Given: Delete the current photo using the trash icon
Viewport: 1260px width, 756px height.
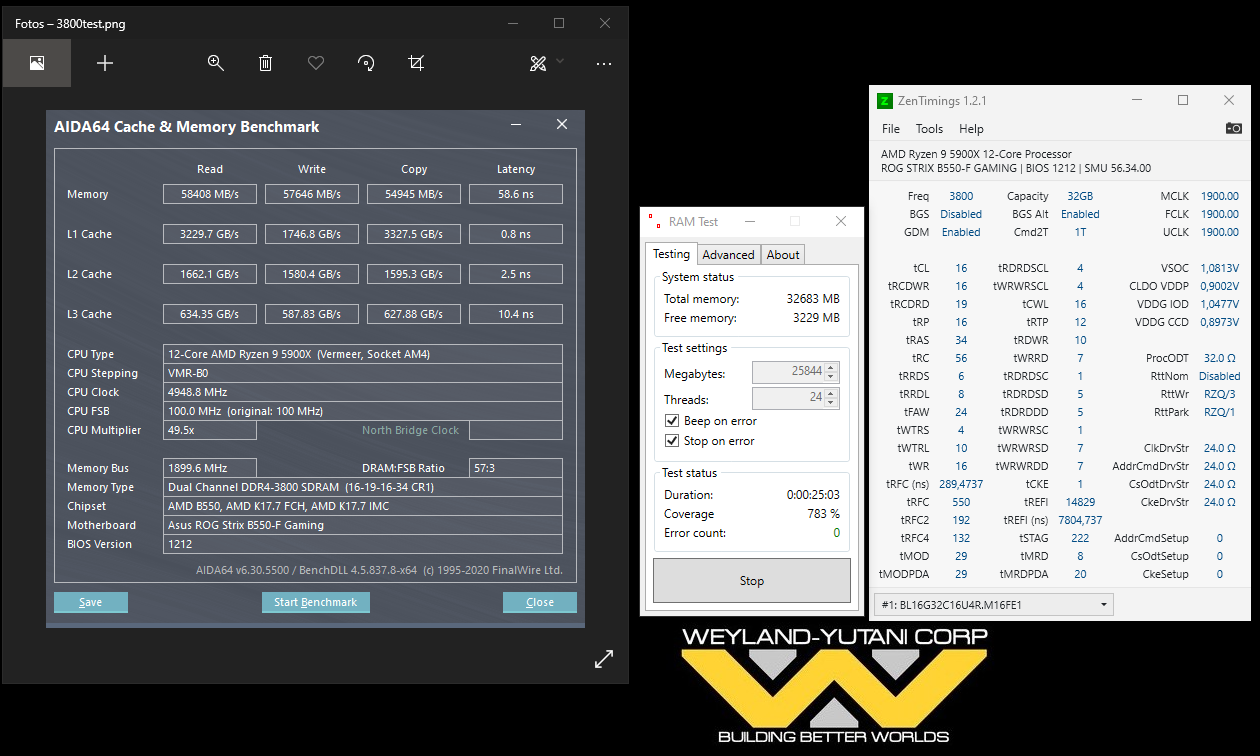Looking at the screenshot, I should pyautogui.click(x=265, y=62).
